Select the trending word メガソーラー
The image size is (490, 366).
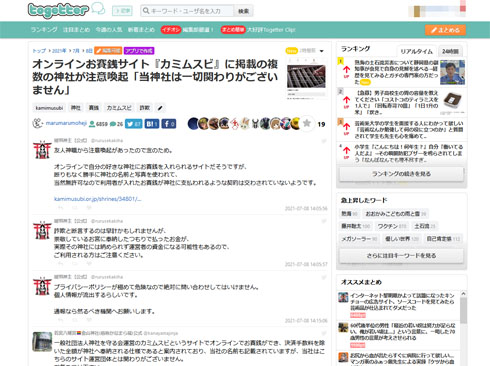coord(359,239)
